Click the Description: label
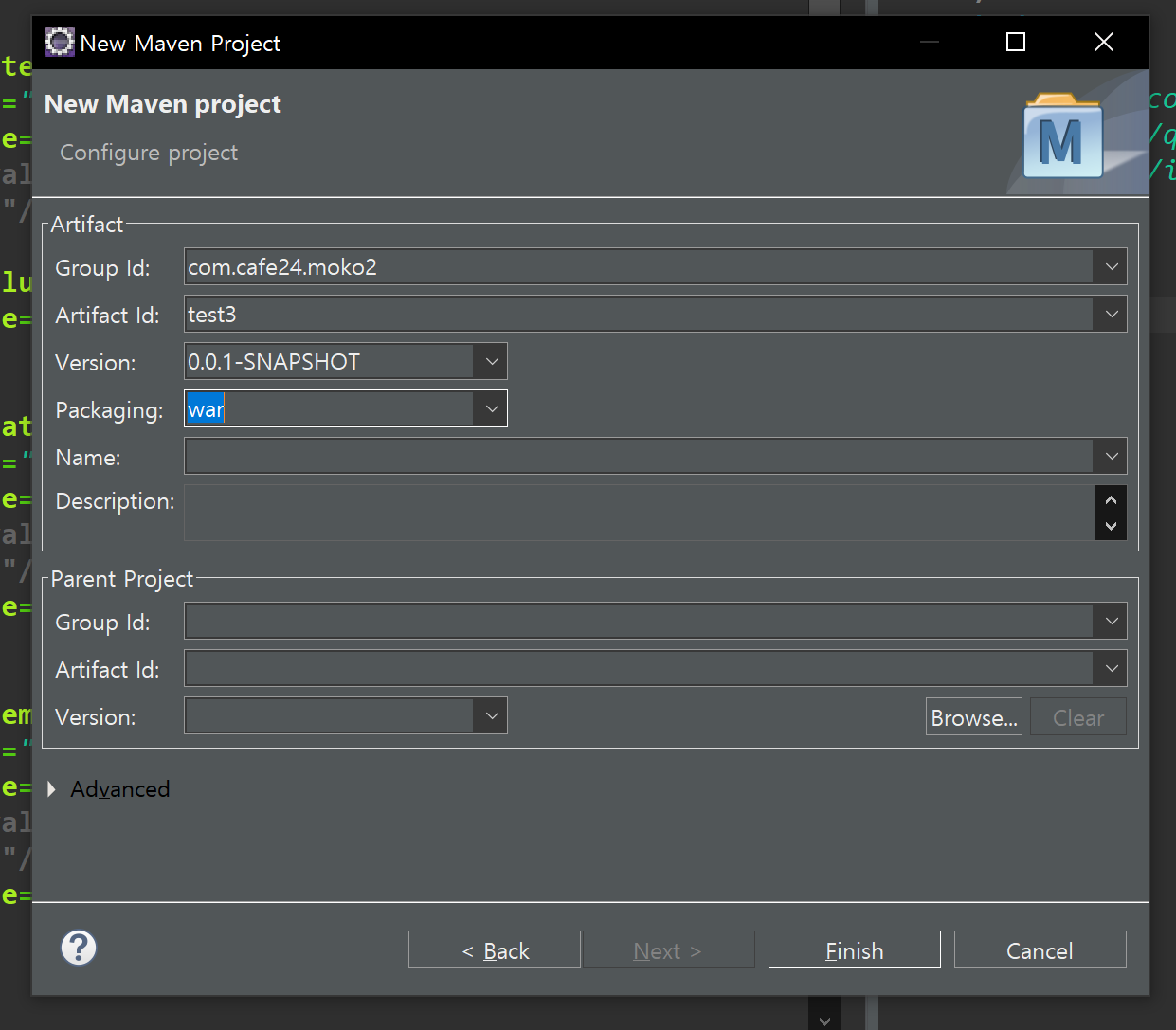This screenshot has width=1176, height=1030. [116, 501]
